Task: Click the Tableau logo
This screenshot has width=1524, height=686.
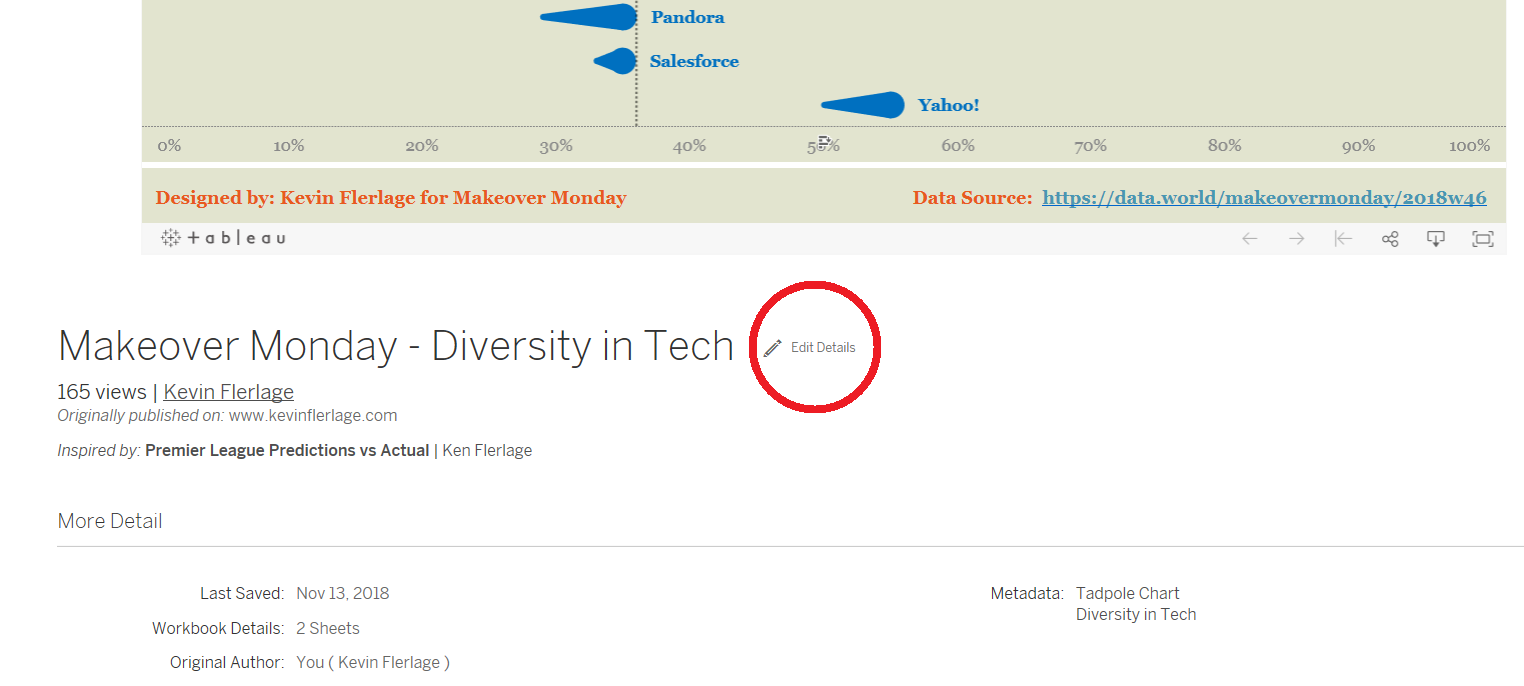Action: tap(223, 238)
